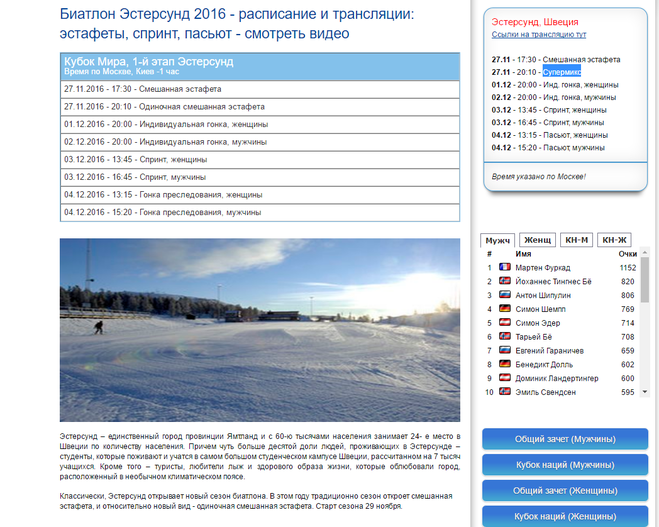
Task: Click the Кубок наций (Женщины) button
Action: [564, 516]
